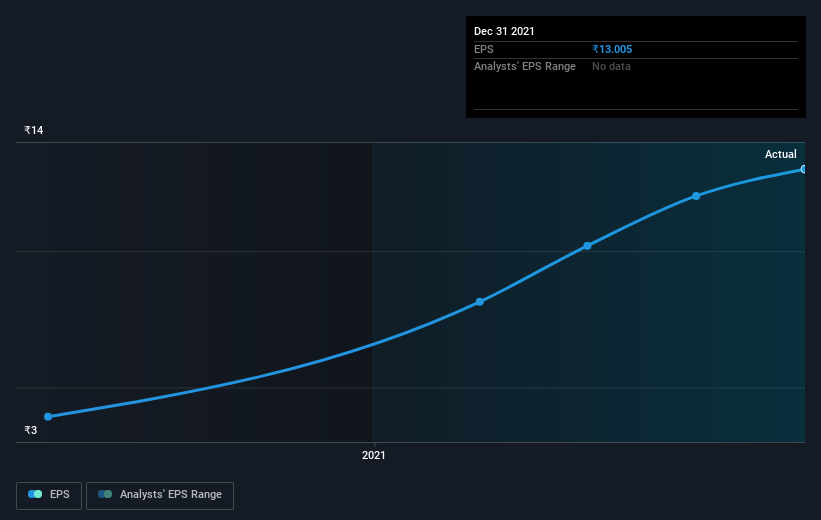Viewport: 821px width, 520px height.
Task: Toggle the Analysts' EPS Range legend button
Action: point(160,495)
